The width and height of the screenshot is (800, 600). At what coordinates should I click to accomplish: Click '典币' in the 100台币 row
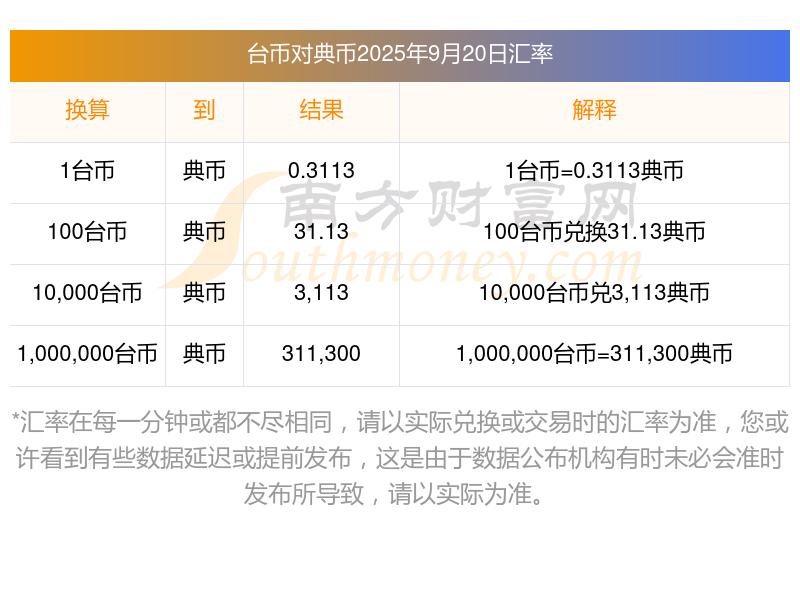204,232
